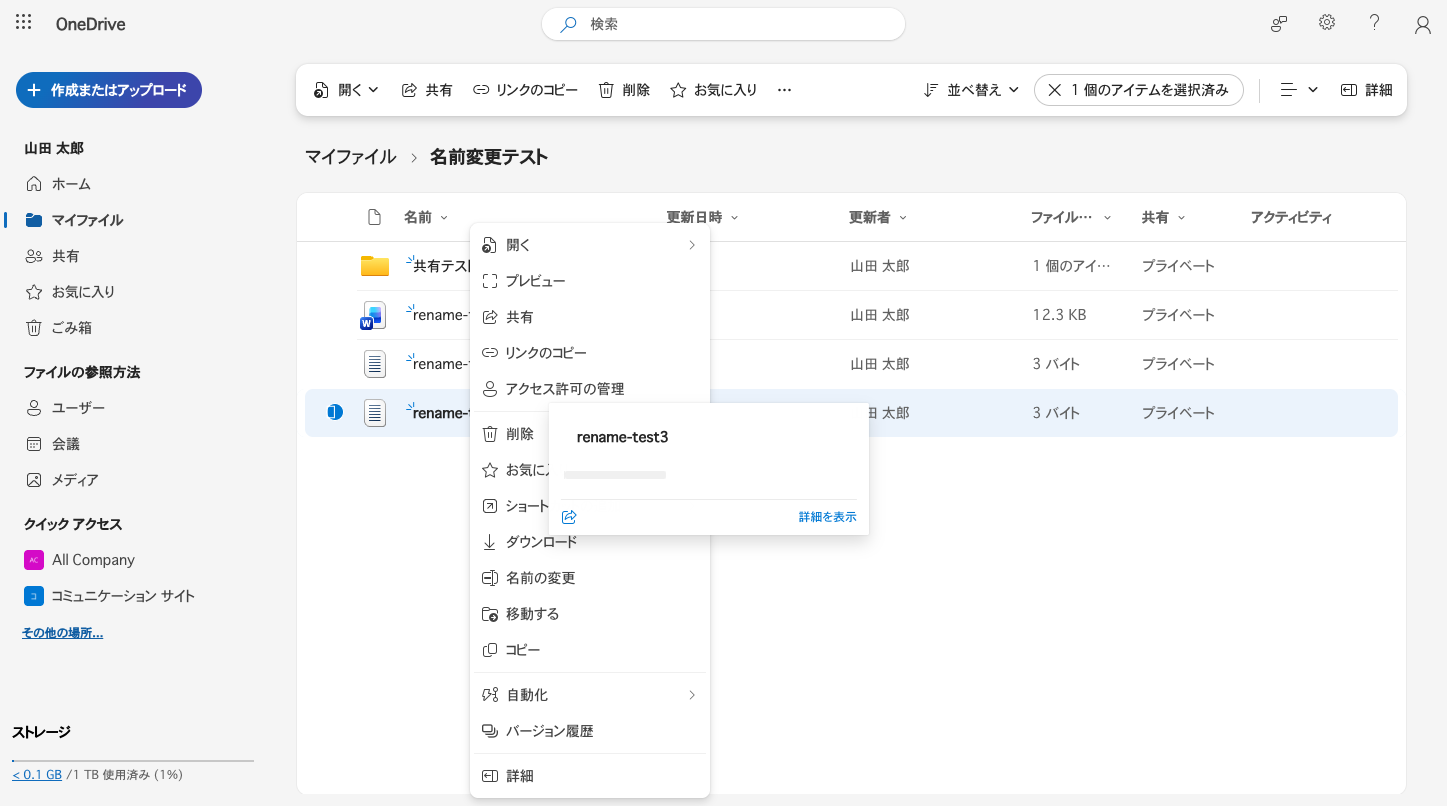Click the < 0.1 GB storage link

point(37,775)
